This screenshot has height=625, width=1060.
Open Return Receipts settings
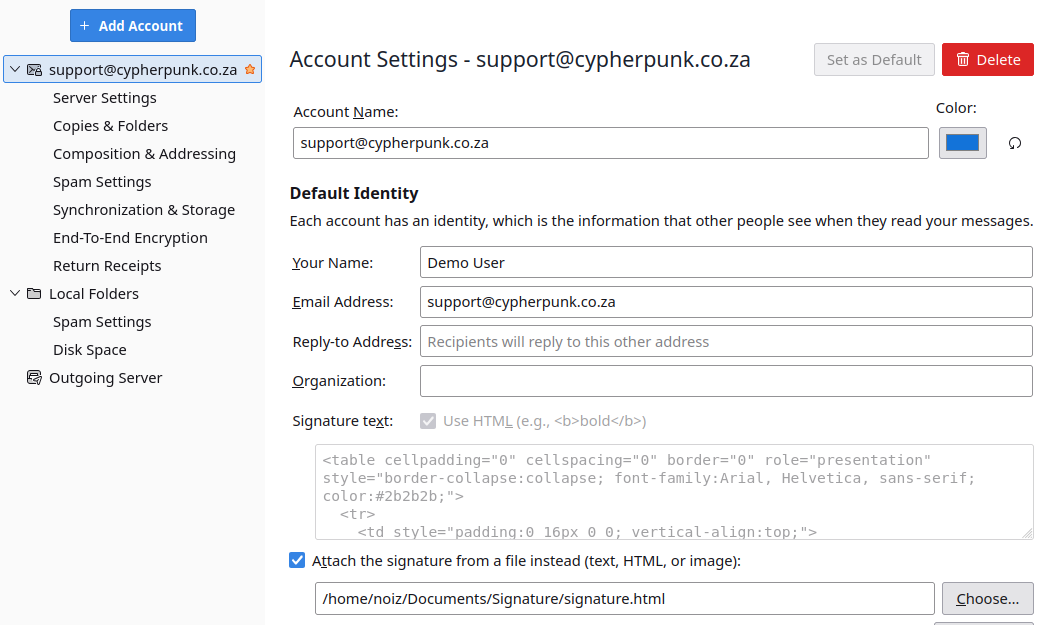click(x=107, y=266)
